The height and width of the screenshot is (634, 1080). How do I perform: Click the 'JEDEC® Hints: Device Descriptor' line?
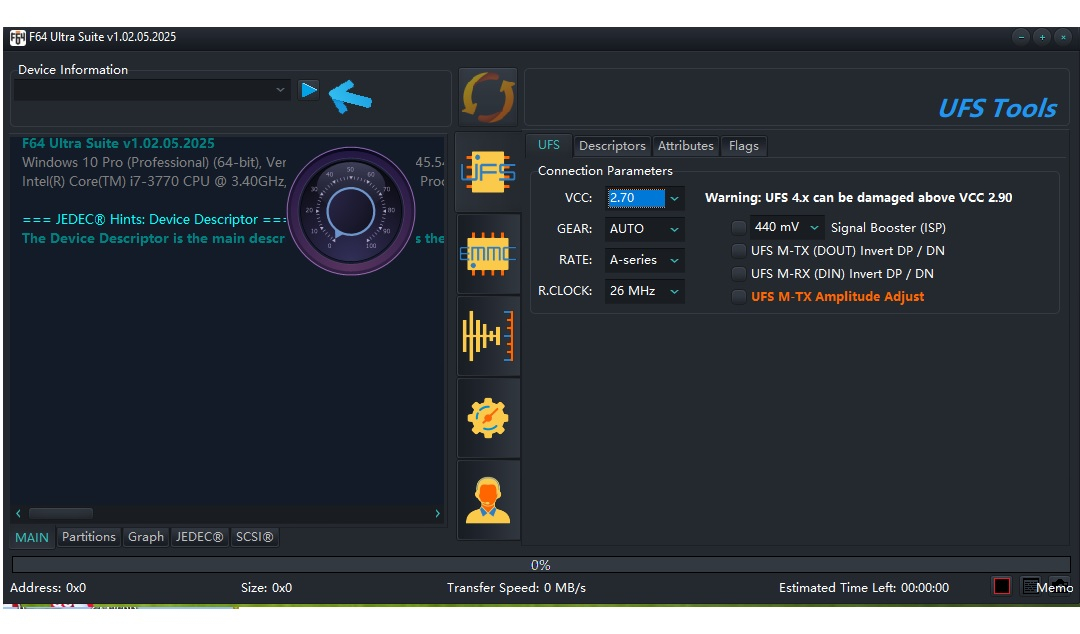pyautogui.click(x=155, y=219)
